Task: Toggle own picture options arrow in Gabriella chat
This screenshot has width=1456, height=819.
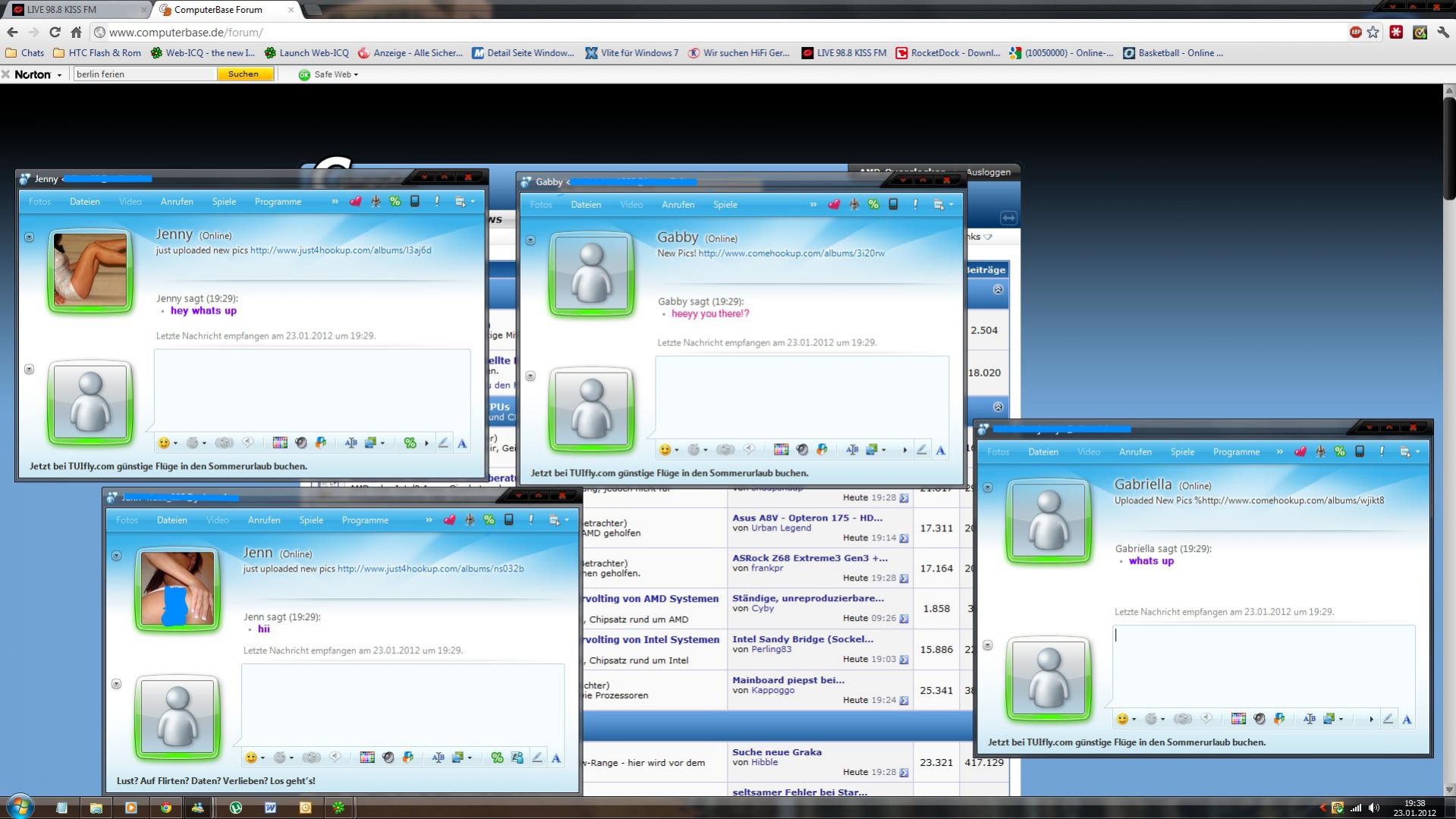Action: (988, 645)
